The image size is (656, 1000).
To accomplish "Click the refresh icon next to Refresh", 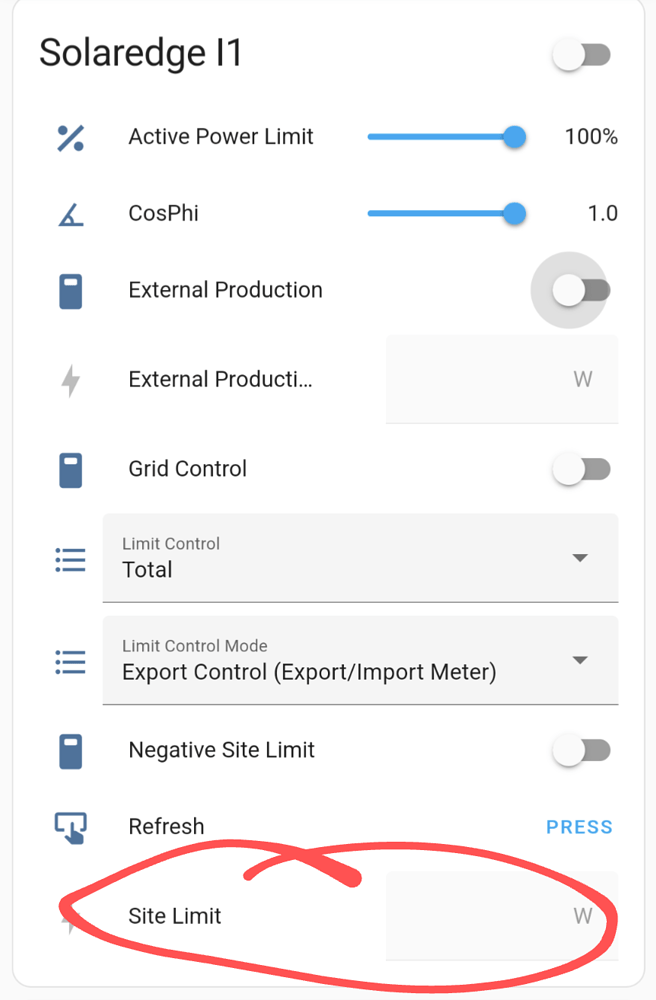I will 70,826.
